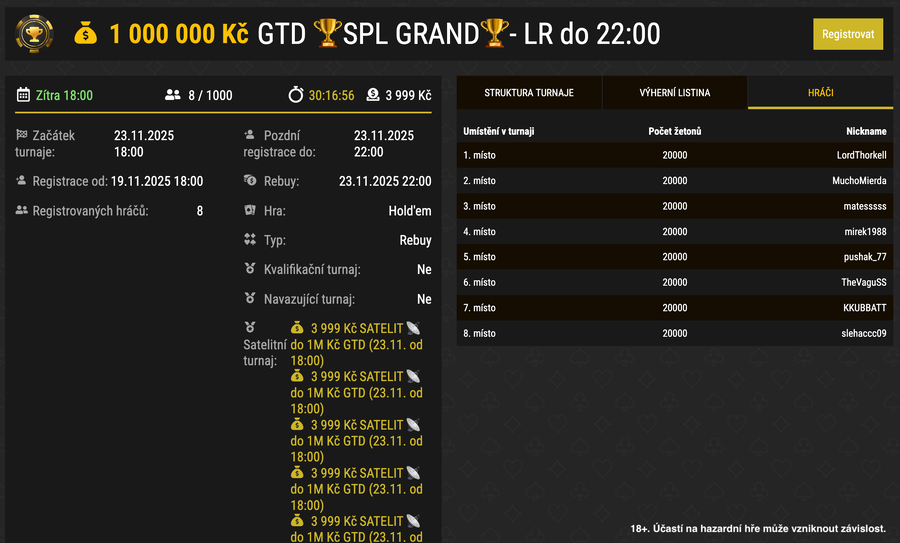This screenshot has height=543, width=900.
Task: Click the players icon beside 8 / 1000
Action: (173, 95)
